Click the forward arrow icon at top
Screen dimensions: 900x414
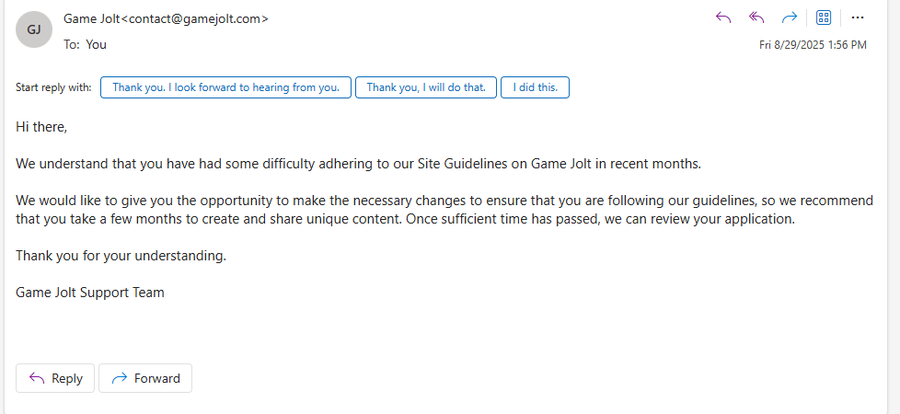coord(790,18)
